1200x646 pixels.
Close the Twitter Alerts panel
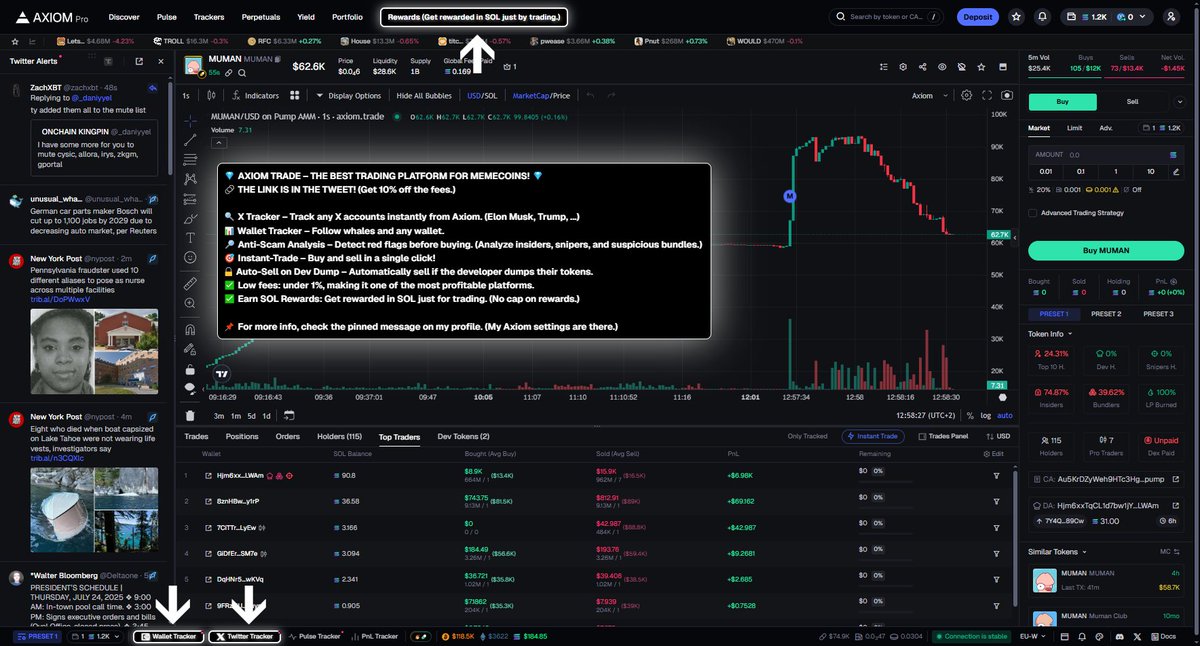pos(161,62)
